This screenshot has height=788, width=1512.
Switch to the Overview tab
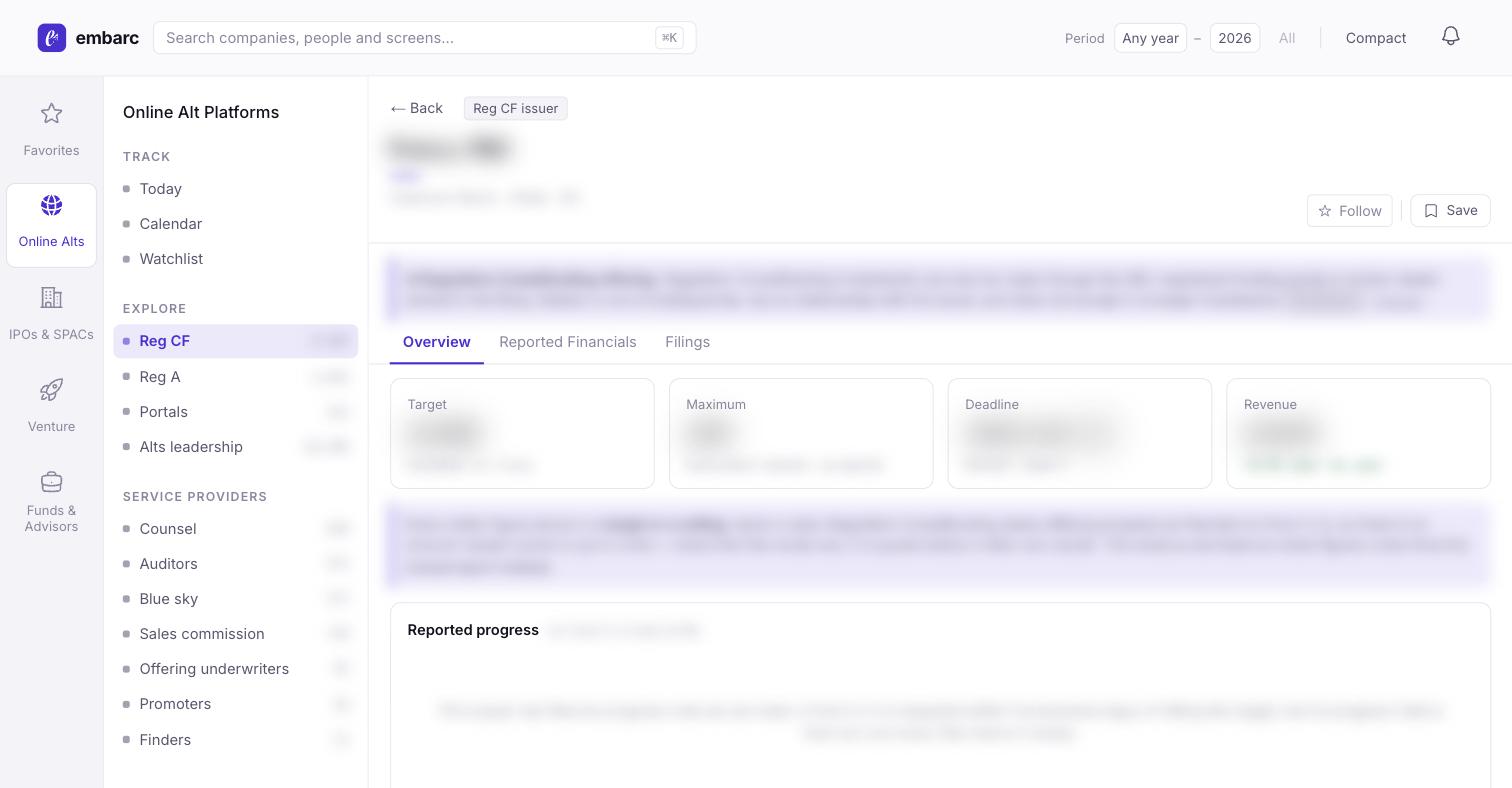pyautogui.click(x=437, y=342)
